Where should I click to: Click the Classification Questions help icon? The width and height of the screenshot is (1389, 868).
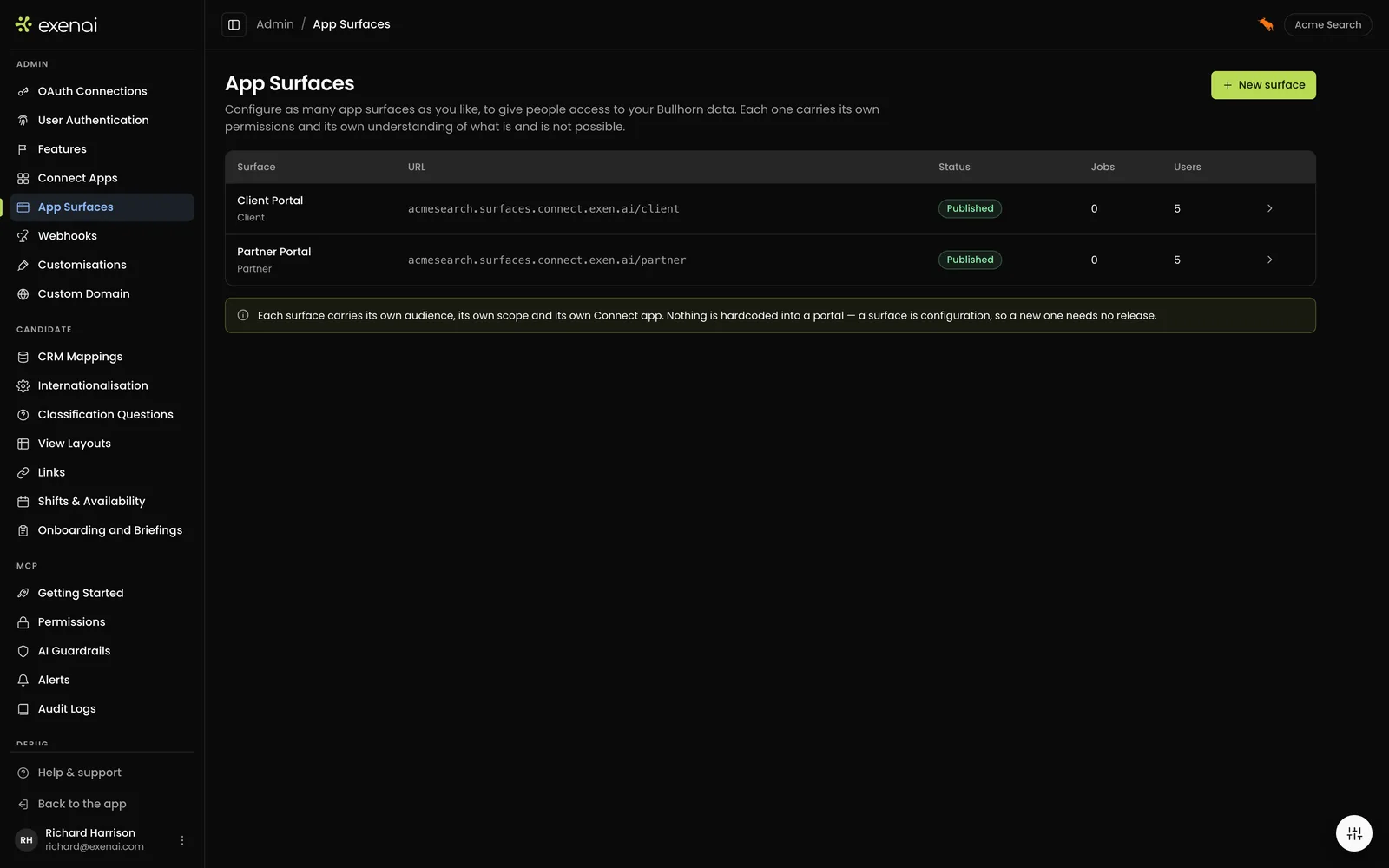coord(23,415)
